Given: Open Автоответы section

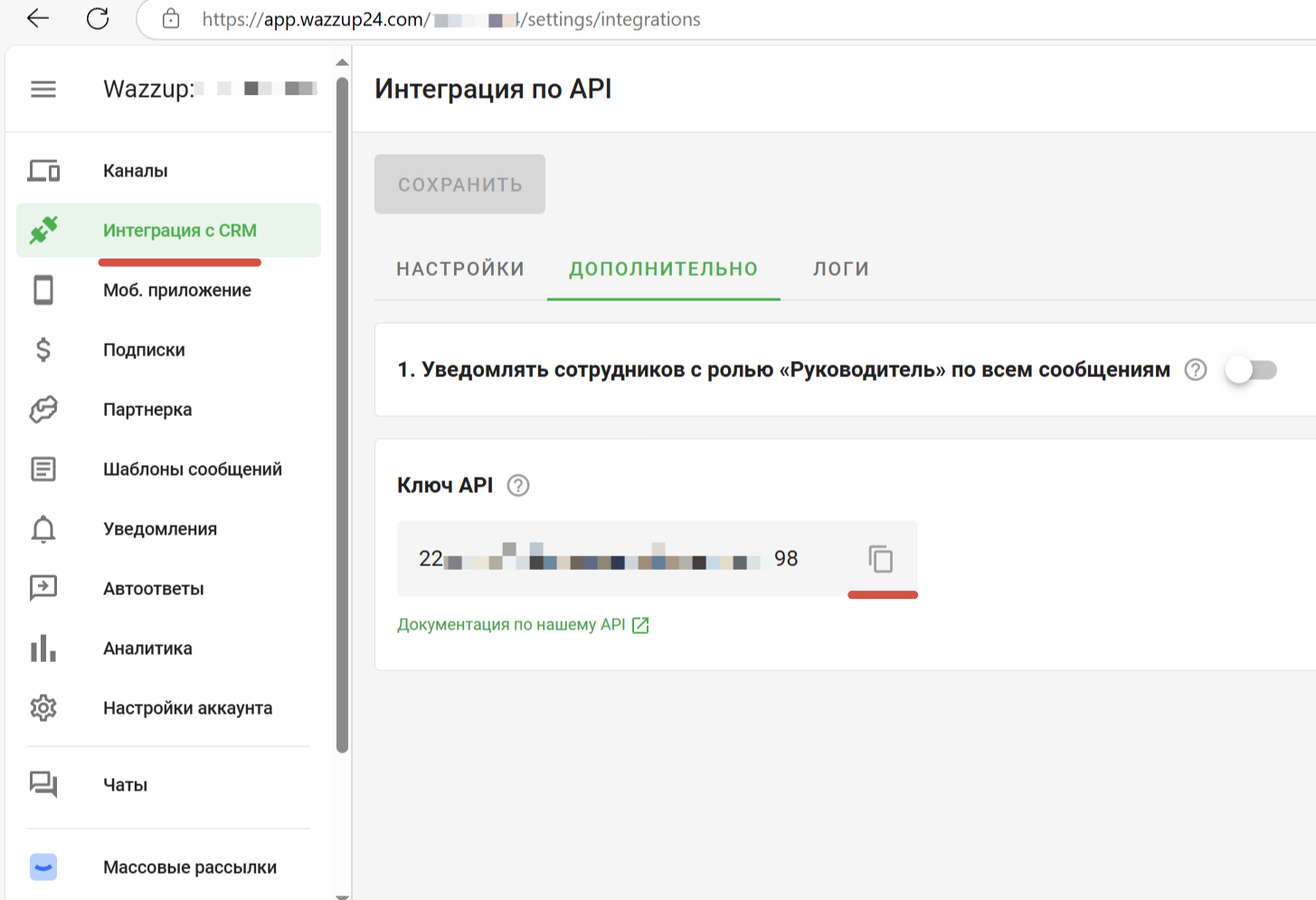Looking at the screenshot, I should [168, 588].
